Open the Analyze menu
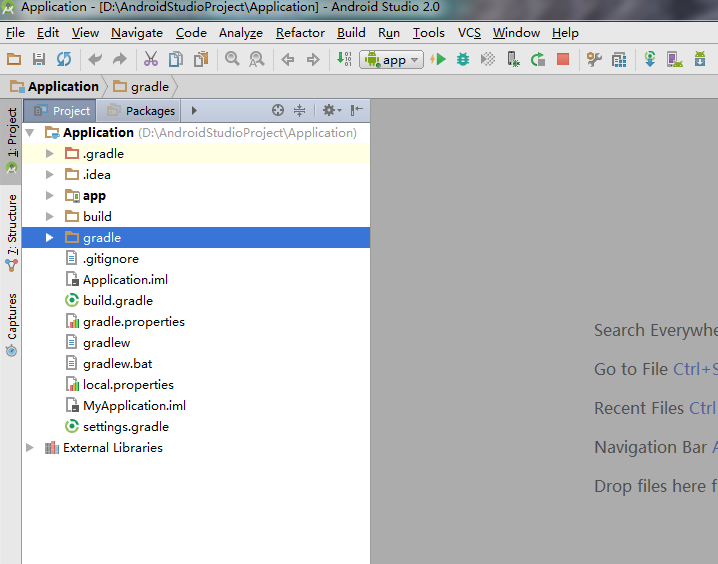 pyautogui.click(x=241, y=33)
